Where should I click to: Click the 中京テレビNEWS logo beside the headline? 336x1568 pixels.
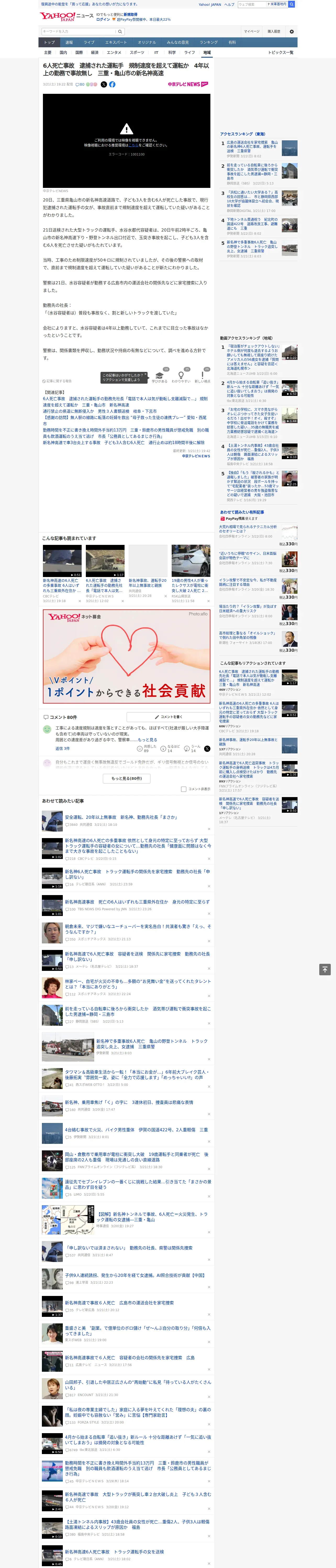click(188, 85)
